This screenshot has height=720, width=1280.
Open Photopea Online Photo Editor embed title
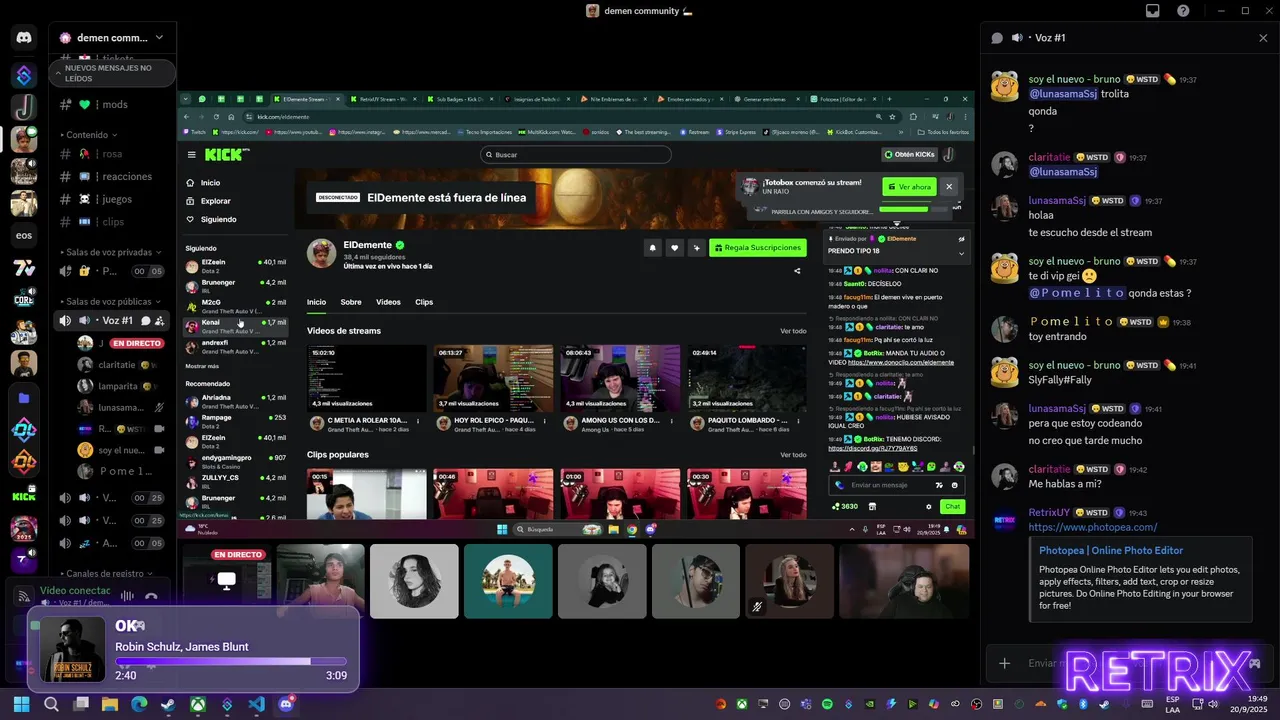(1111, 550)
